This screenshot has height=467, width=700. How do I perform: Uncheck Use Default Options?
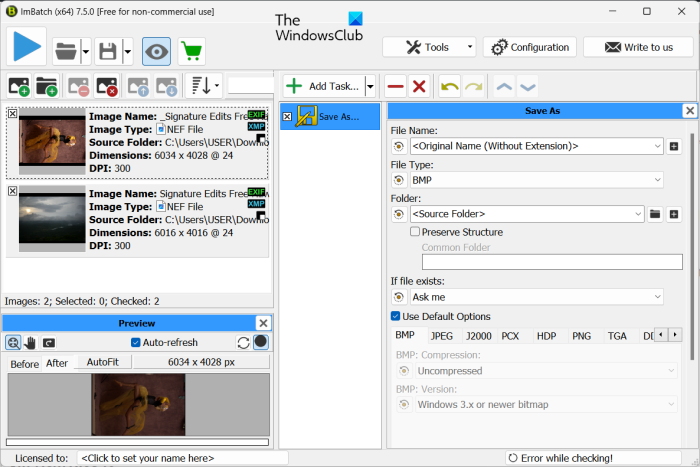point(395,316)
